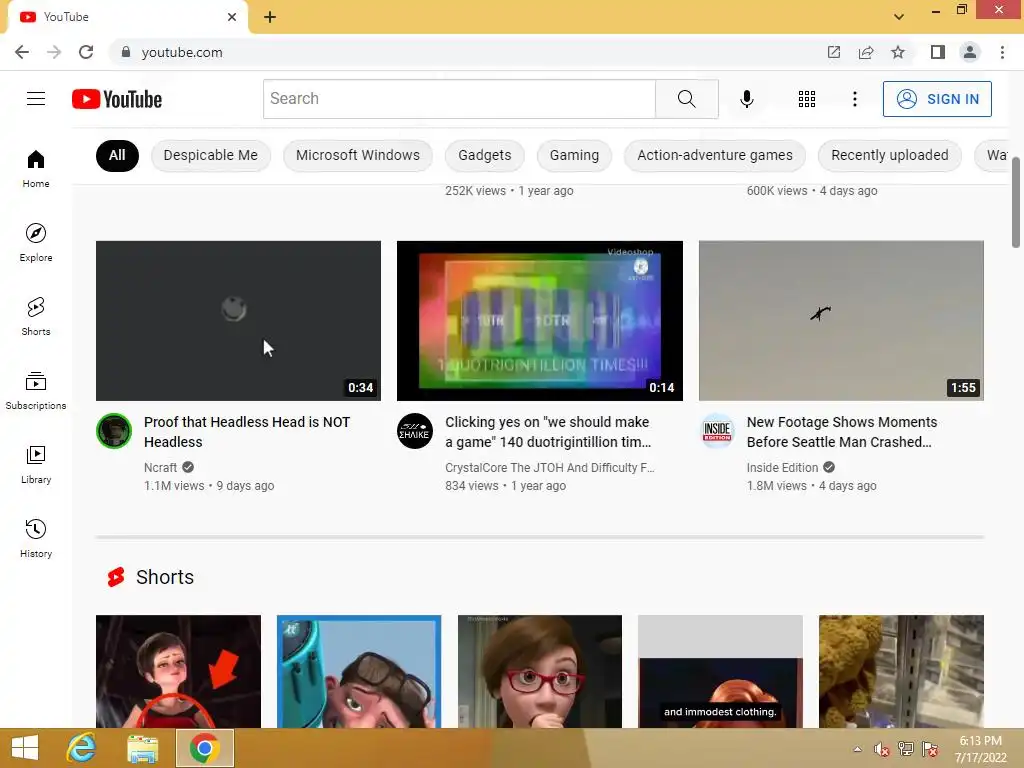Viewport: 1024px width, 768px height.
Task: Click the muted volume tray icon
Action: (881, 749)
